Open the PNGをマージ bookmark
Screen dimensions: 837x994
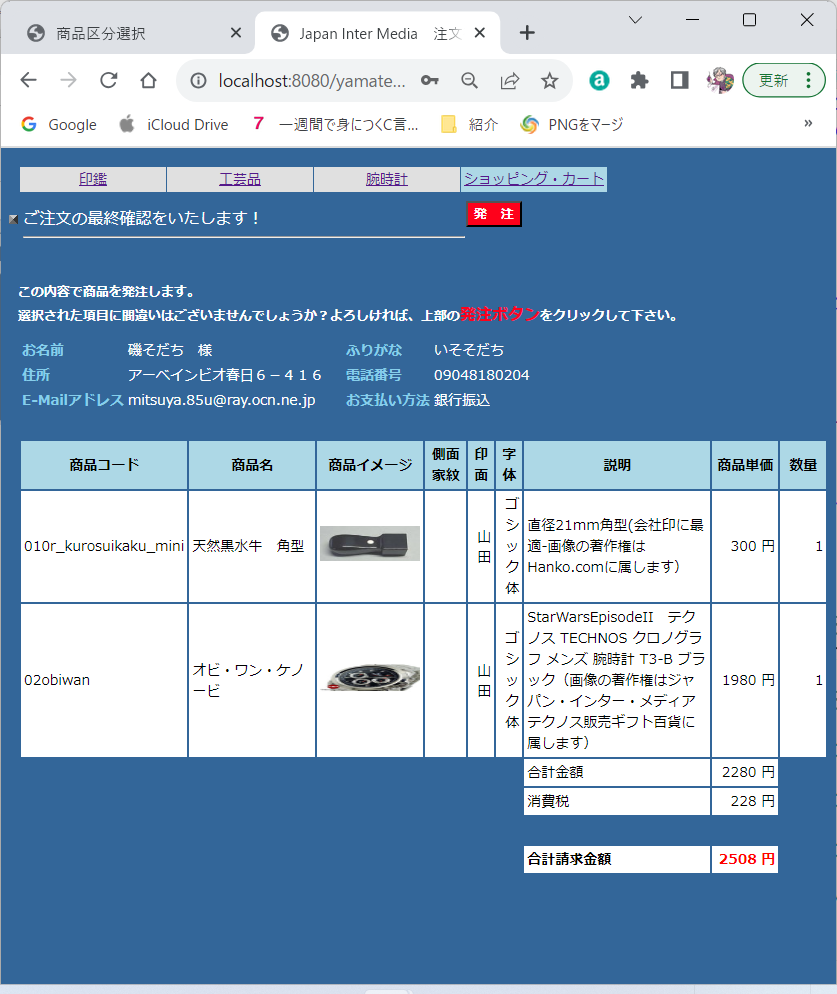[572, 124]
